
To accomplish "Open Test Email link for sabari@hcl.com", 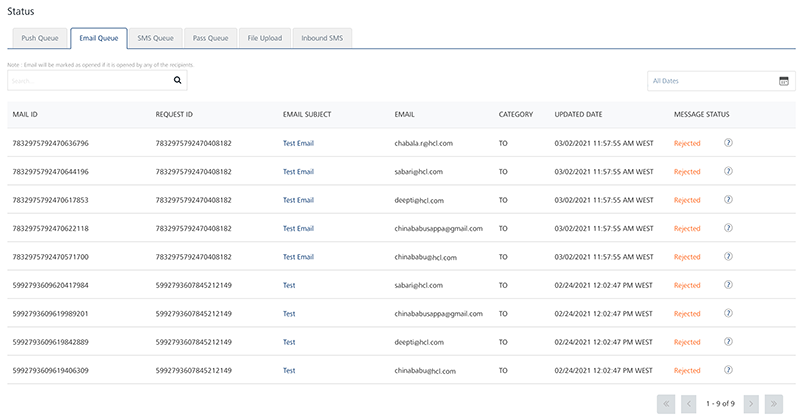I will 298,172.
